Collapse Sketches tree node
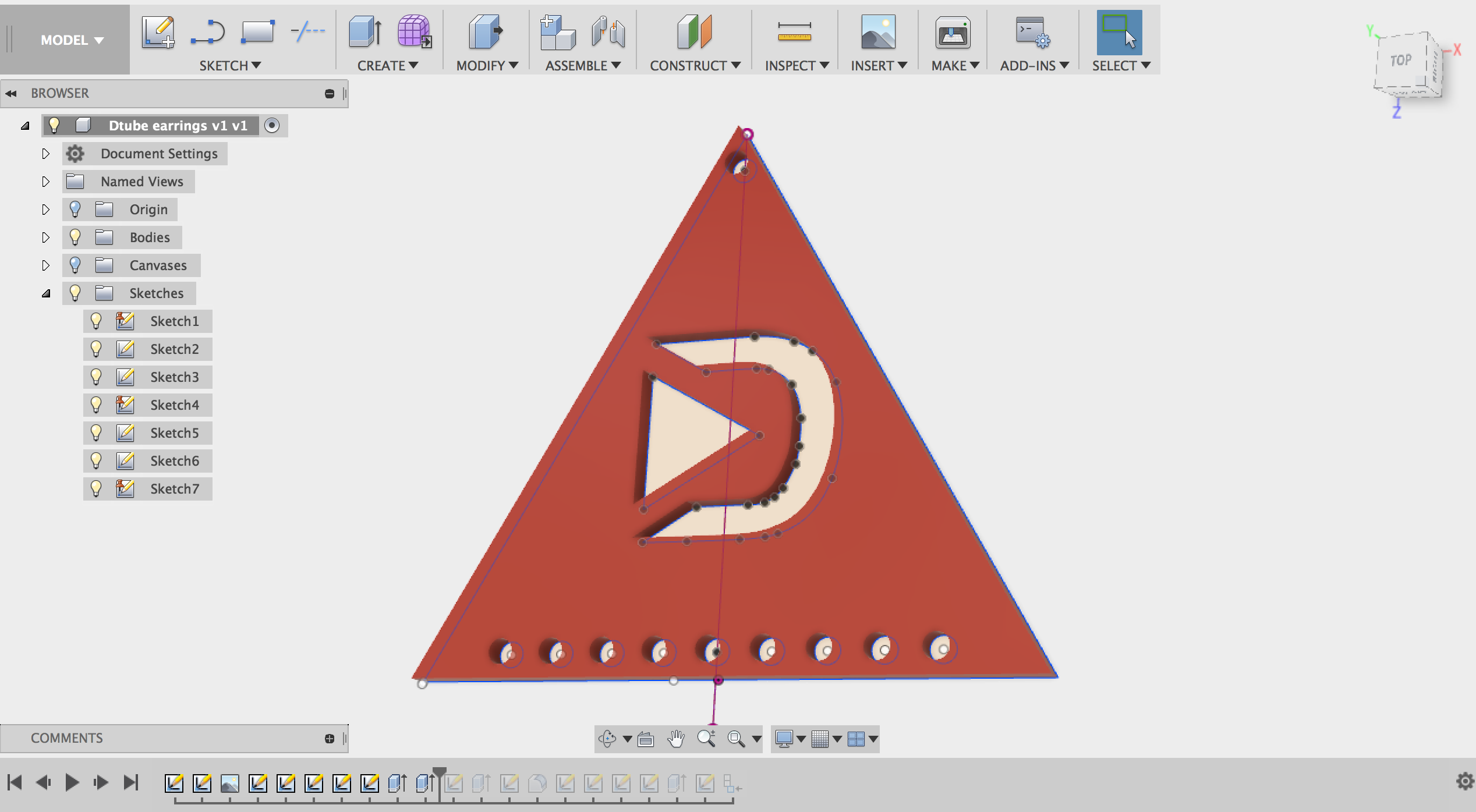 coord(46,293)
